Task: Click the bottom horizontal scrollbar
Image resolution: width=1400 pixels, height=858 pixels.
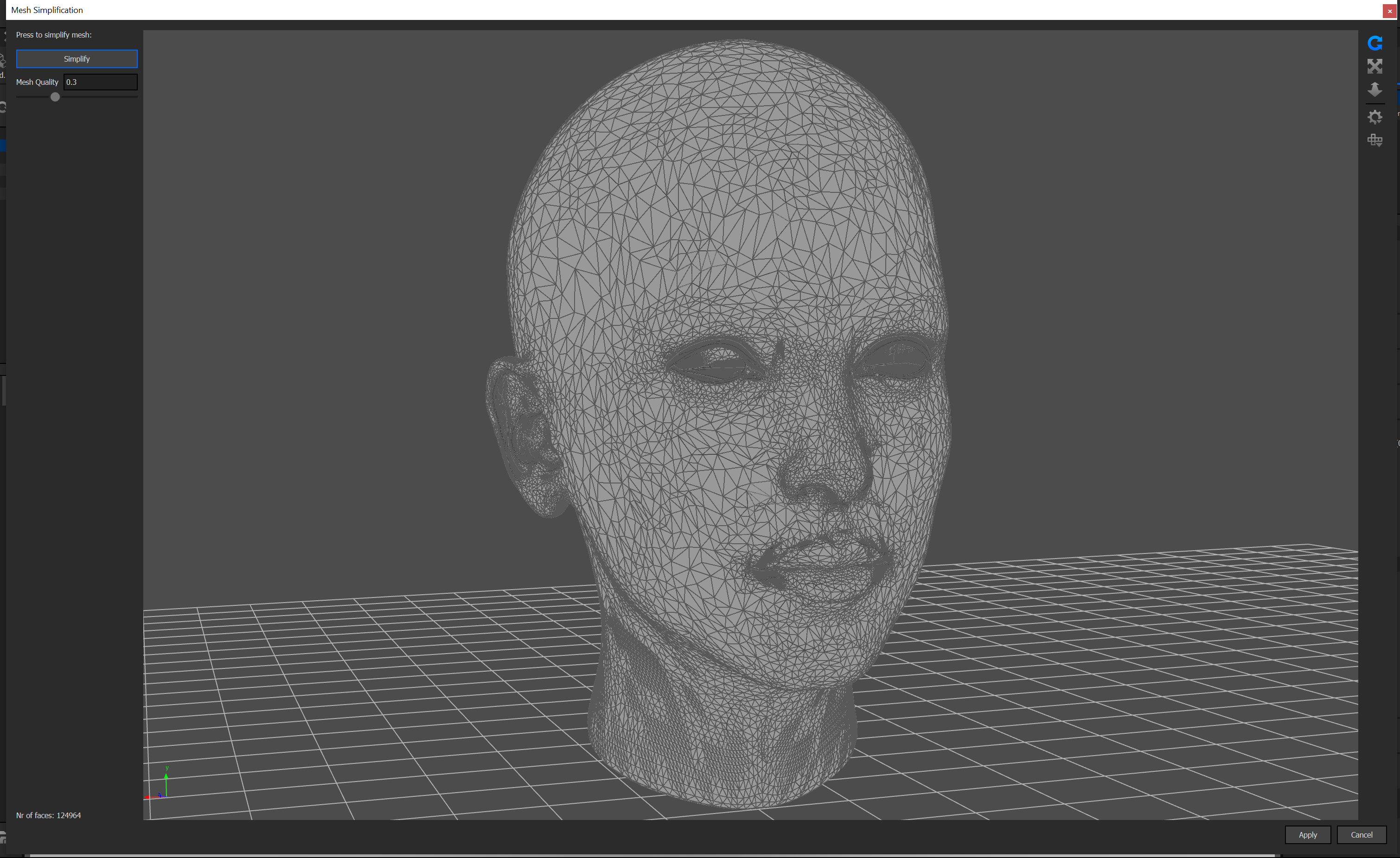Action: click(653, 855)
